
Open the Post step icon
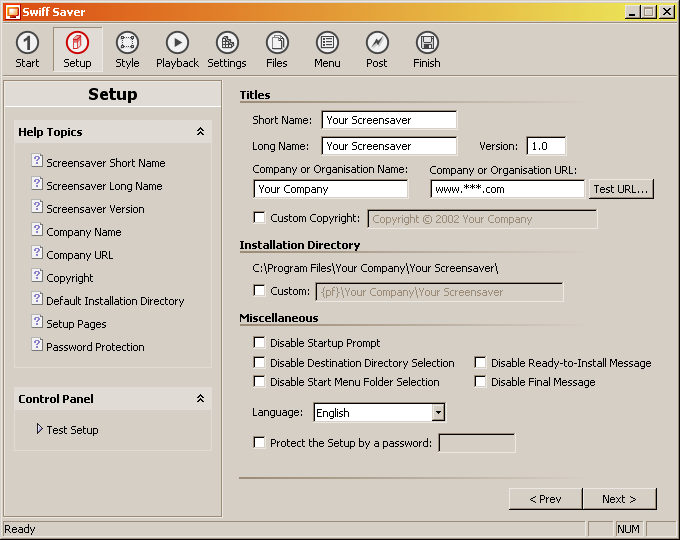tap(377, 43)
